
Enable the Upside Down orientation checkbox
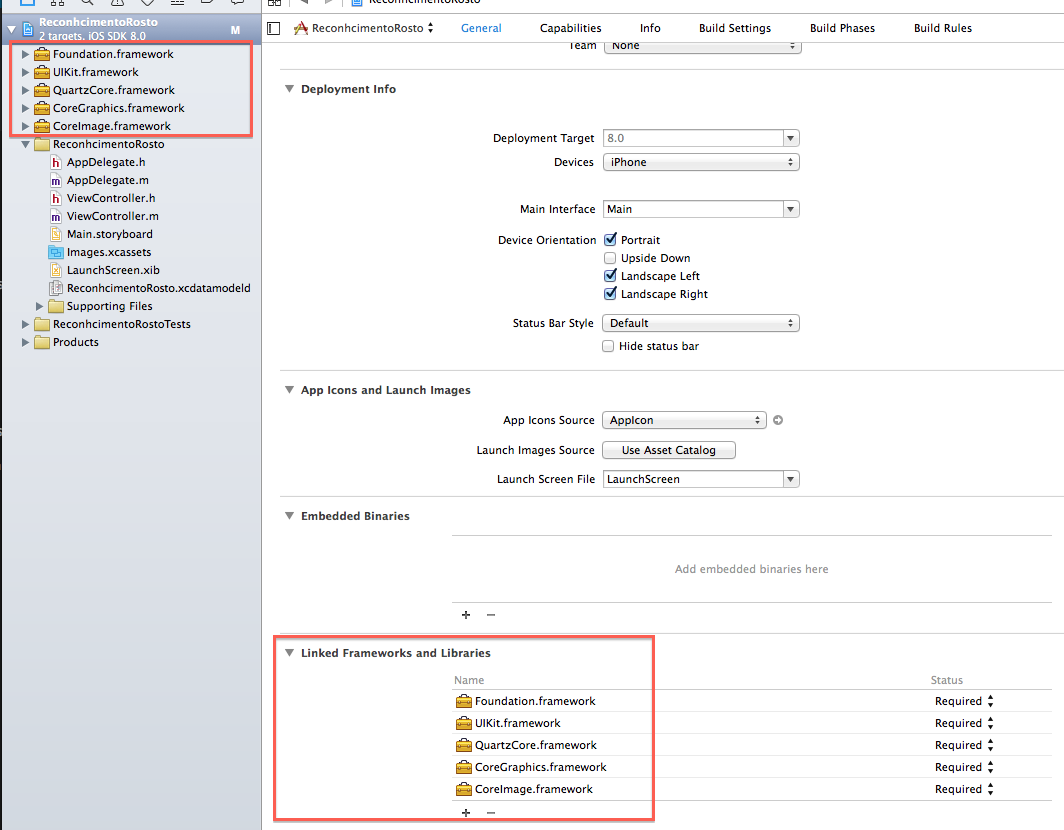(610, 258)
